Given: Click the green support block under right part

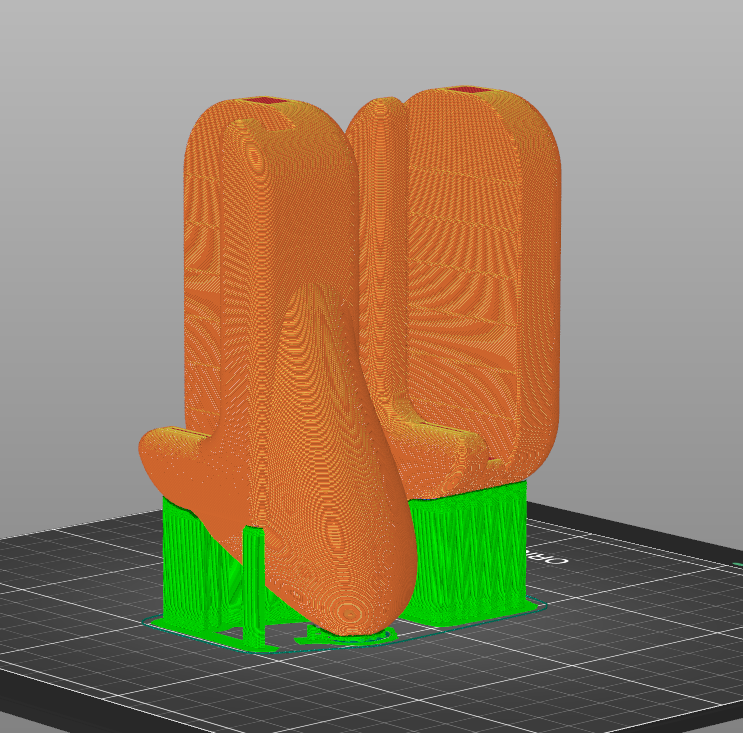Looking at the screenshot, I should (x=467, y=554).
